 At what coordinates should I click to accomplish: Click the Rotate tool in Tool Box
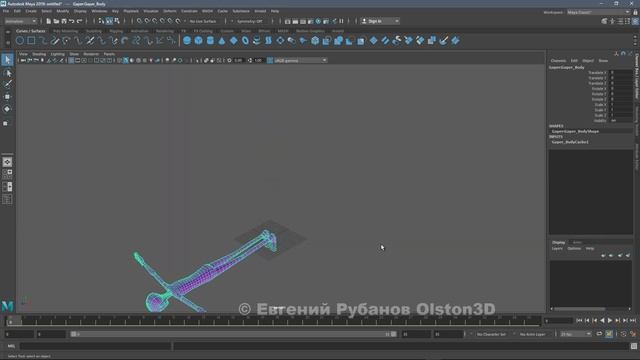coord(7,109)
